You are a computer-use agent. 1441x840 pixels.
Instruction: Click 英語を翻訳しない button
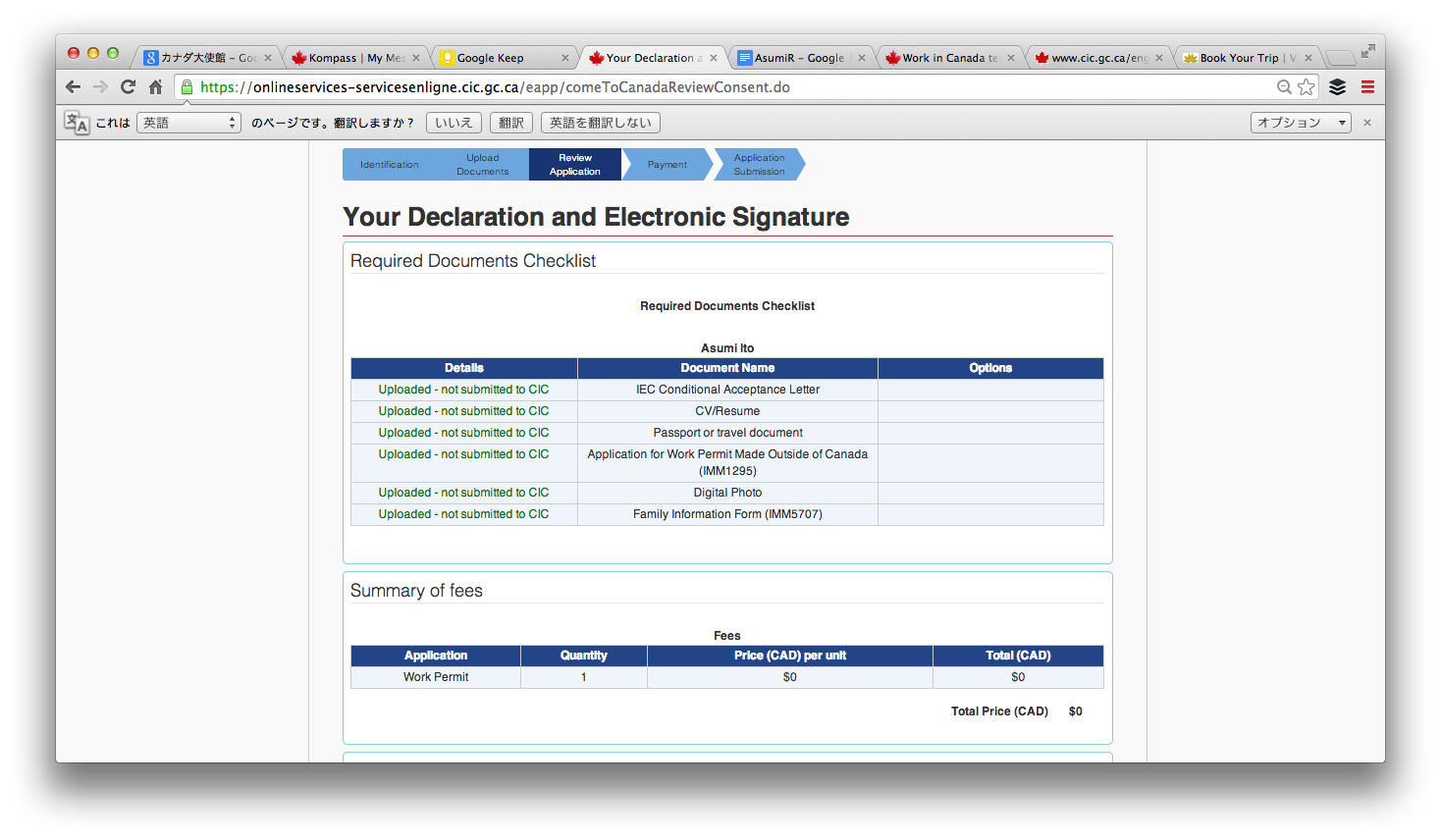600,123
